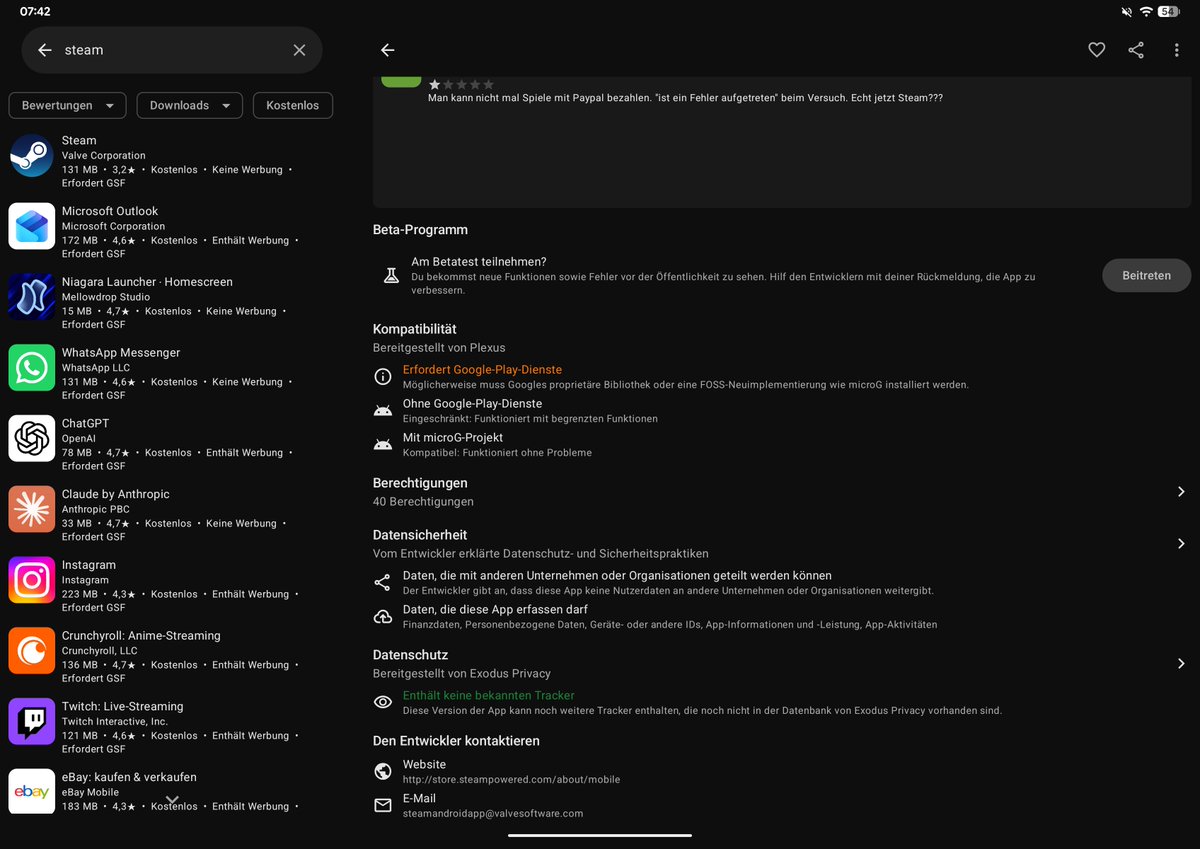This screenshot has width=1200, height=849.
Task: Click 'Bereitgestellt von Plexus' text
Action: click(439, 348)
